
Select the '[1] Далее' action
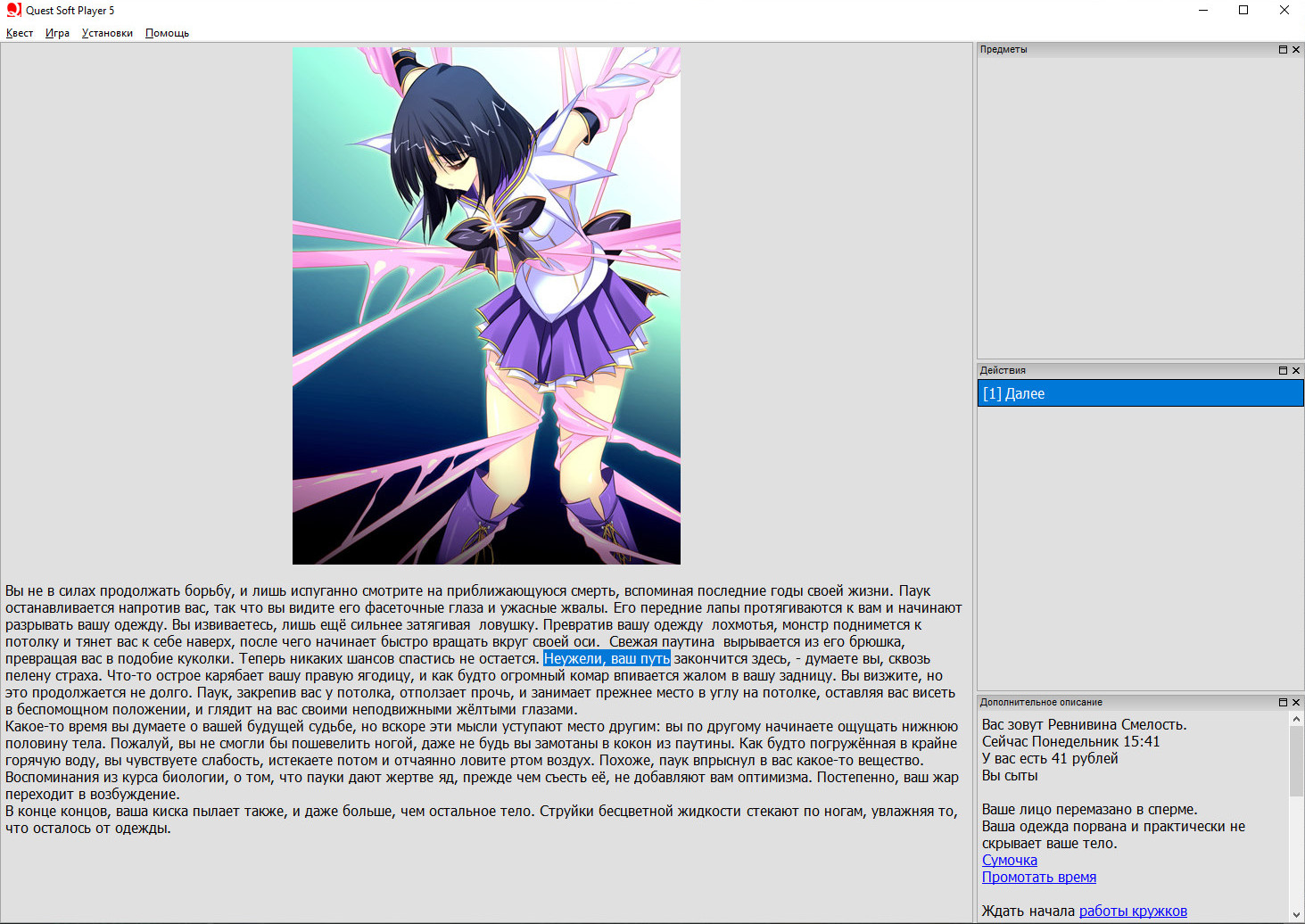(x=1141, y=393)
